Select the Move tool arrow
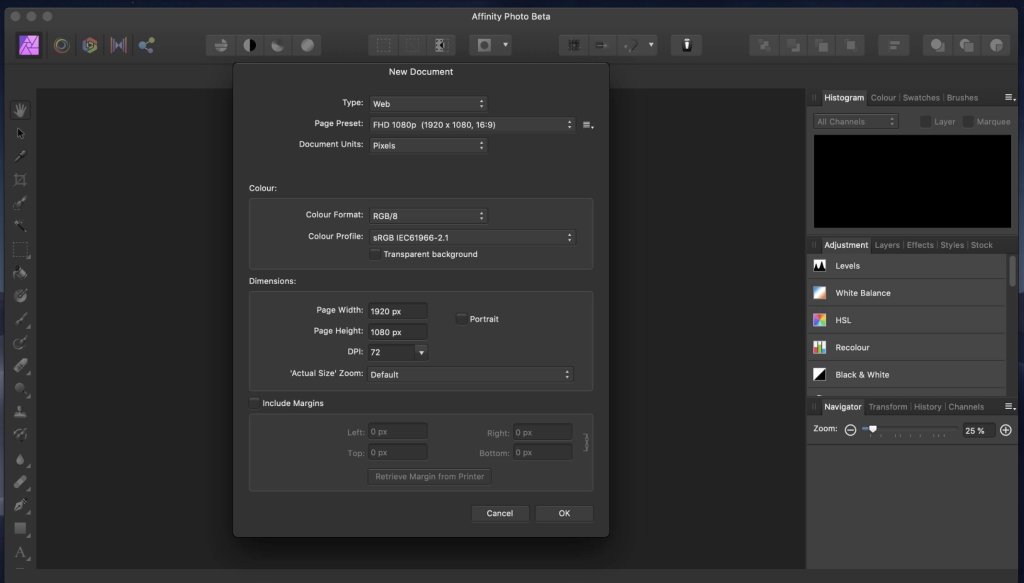This screenshot has width=1024, height=583. click(20, 133)
